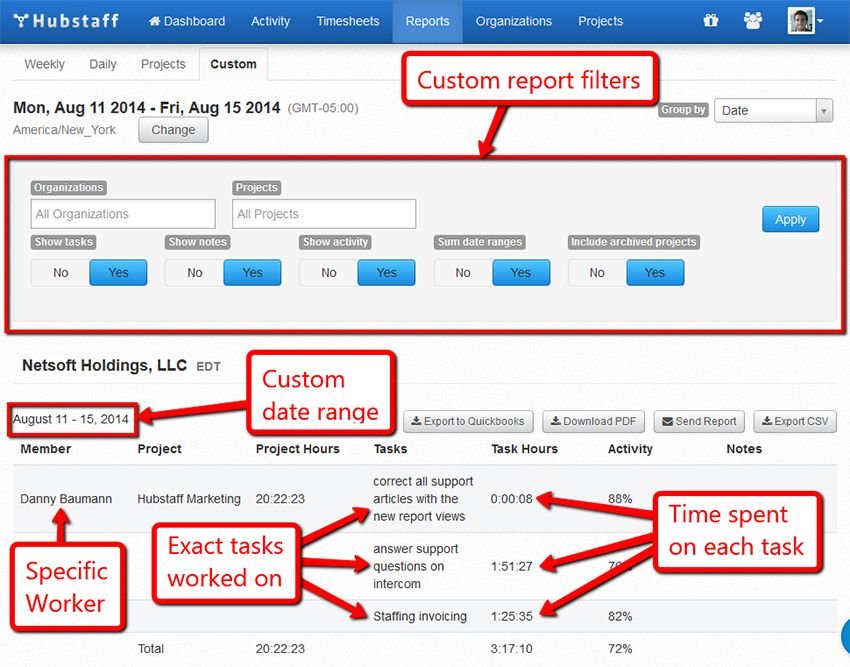The height and width of the screenshot is (667, 850).
Task: Click the Notes column header
Action: 744,449
